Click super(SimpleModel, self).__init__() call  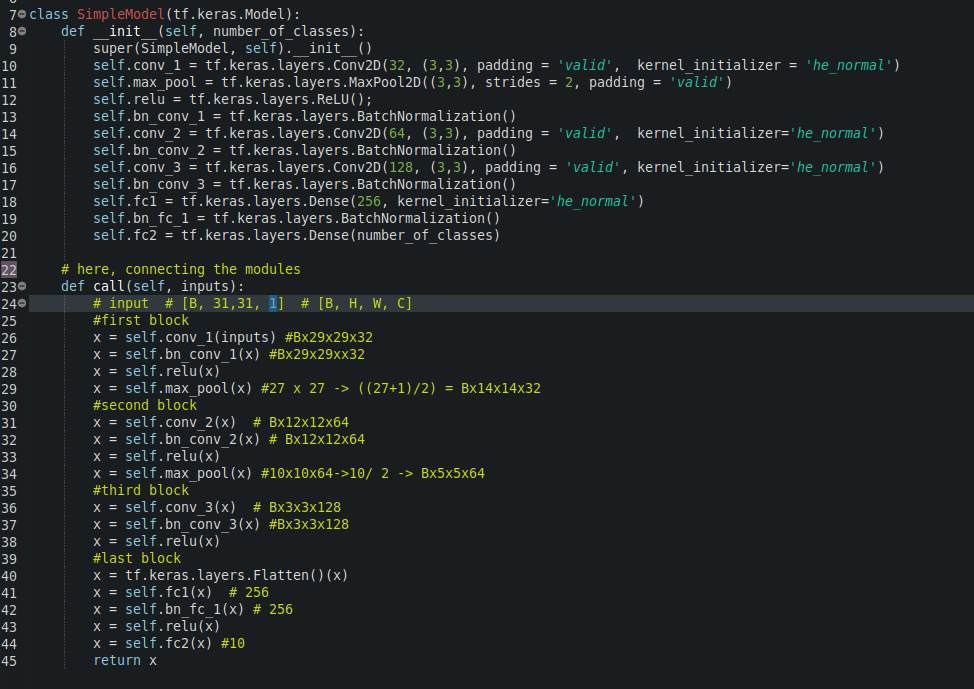232,48
